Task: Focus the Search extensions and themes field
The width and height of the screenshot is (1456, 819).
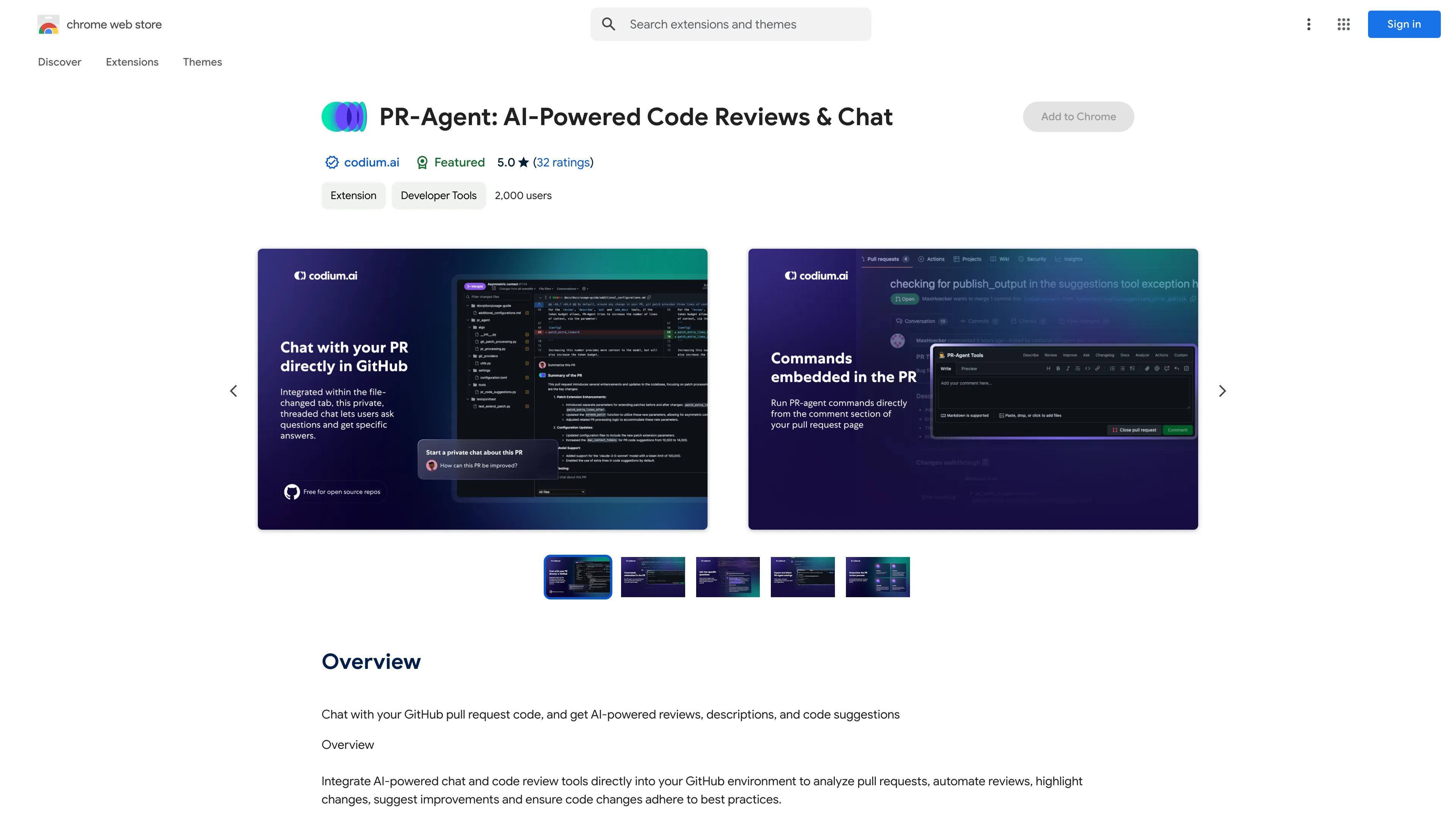Action: click(x=730, y=24)
